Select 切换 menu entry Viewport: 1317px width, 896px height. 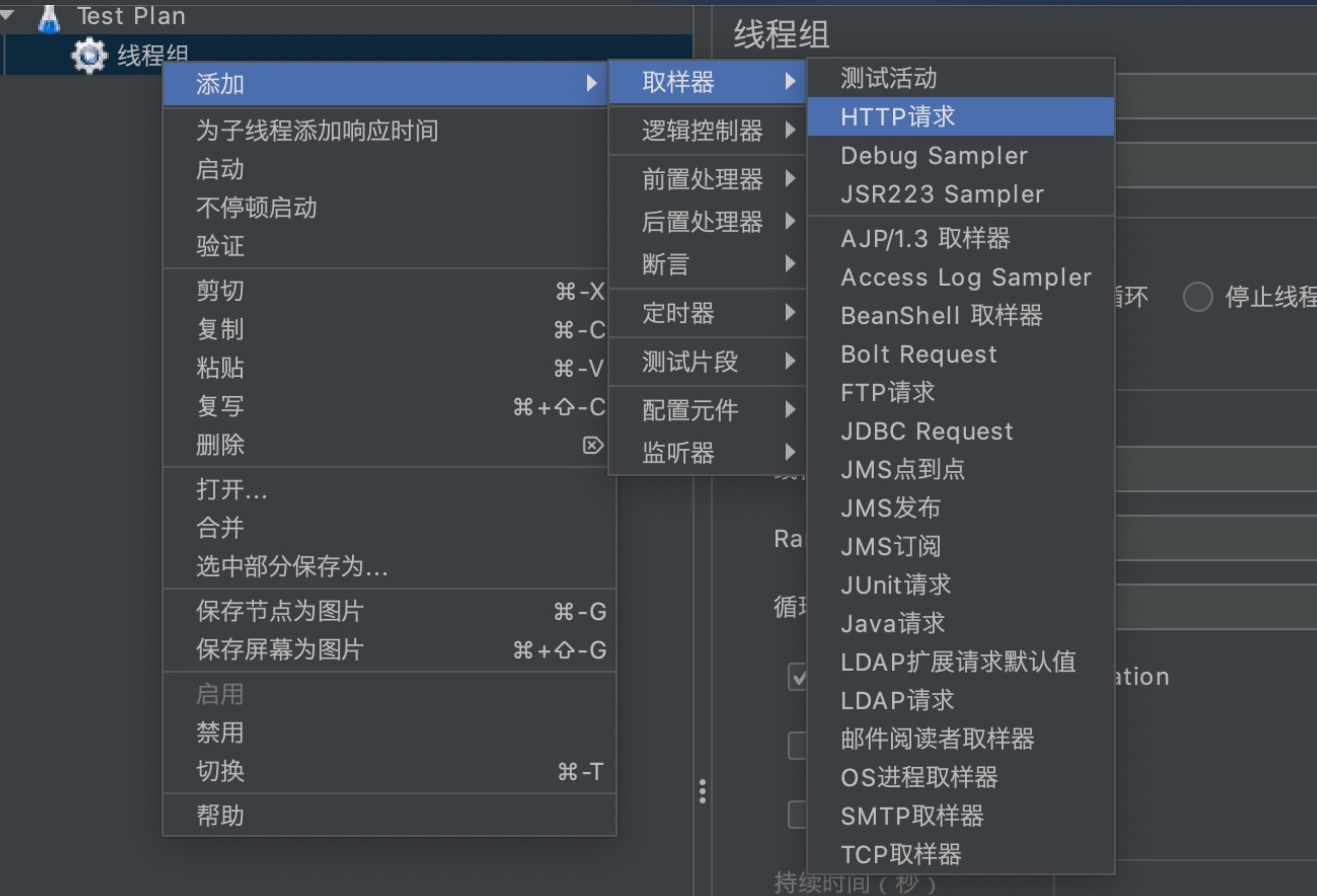(x=390, y=771)
